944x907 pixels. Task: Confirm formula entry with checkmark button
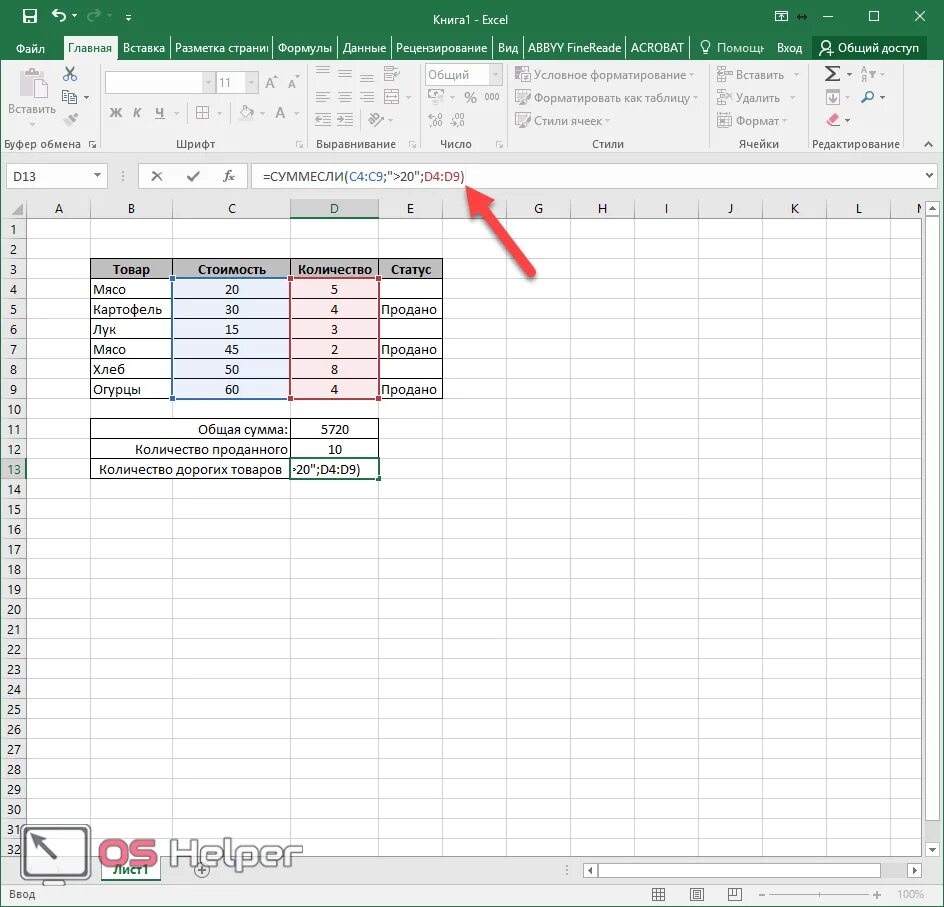(193, 176)
